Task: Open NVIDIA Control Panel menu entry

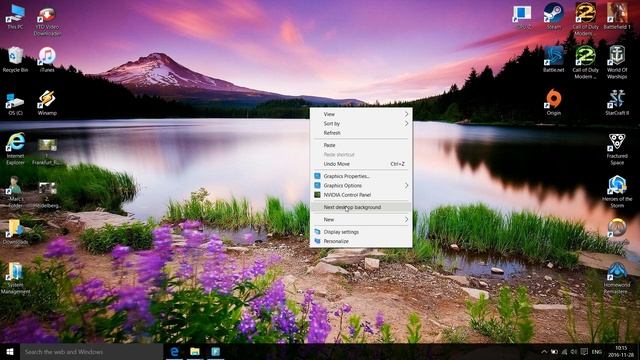Action: point(361,195)
